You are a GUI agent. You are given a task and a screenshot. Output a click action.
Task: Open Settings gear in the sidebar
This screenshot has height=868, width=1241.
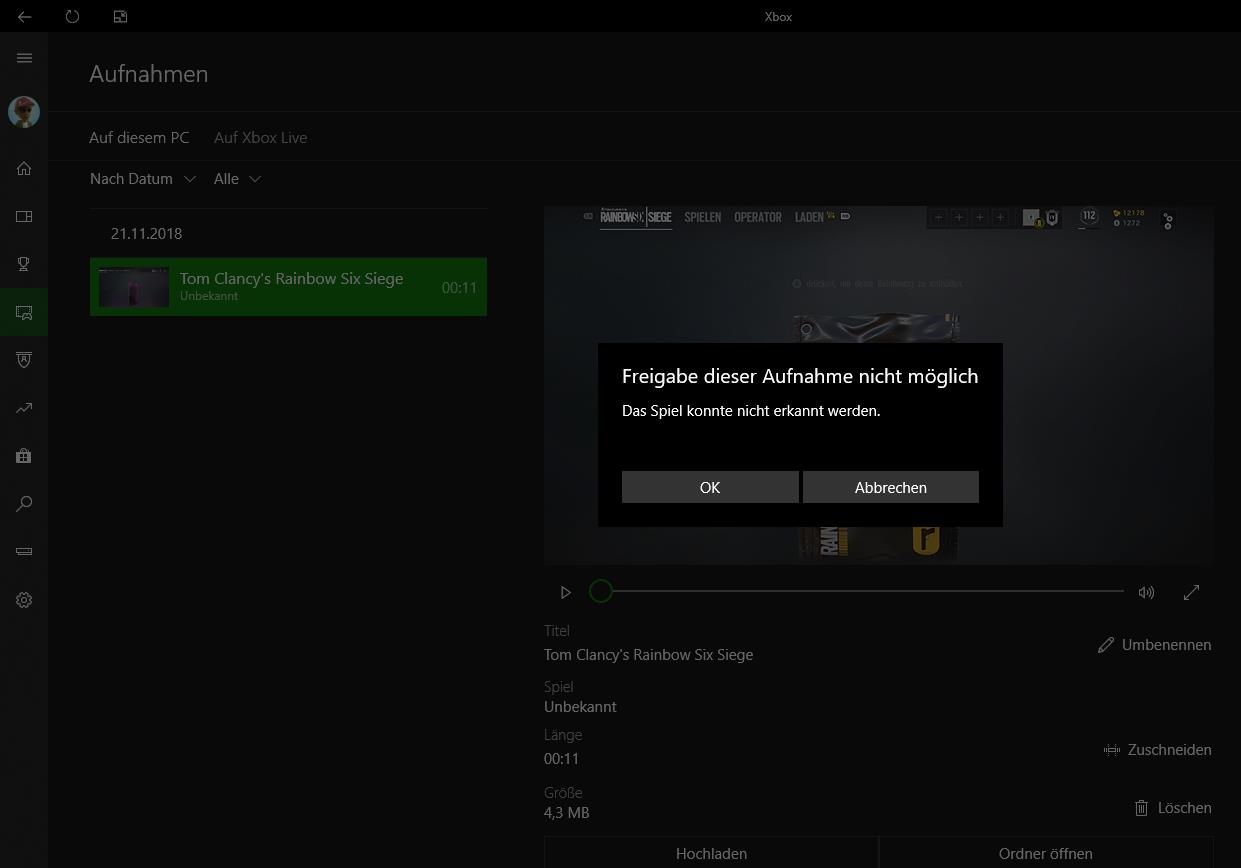pyautogui.click(x=24, y=600)
